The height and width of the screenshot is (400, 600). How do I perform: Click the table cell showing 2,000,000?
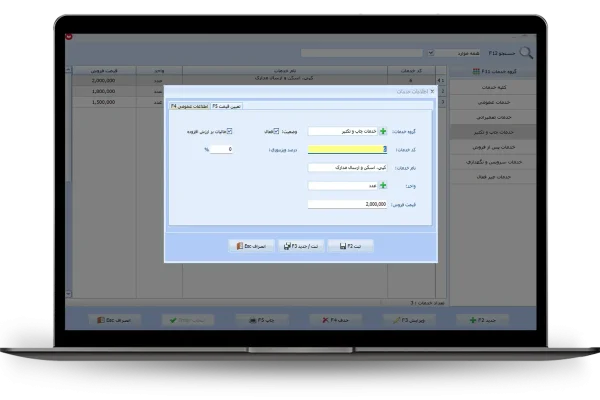104,80
